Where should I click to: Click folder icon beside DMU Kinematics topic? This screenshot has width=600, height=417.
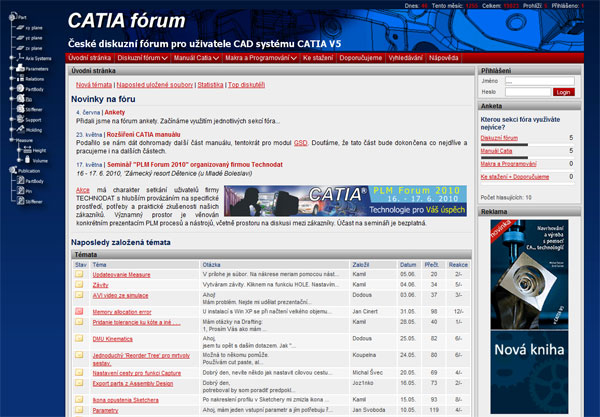point(79,340)
